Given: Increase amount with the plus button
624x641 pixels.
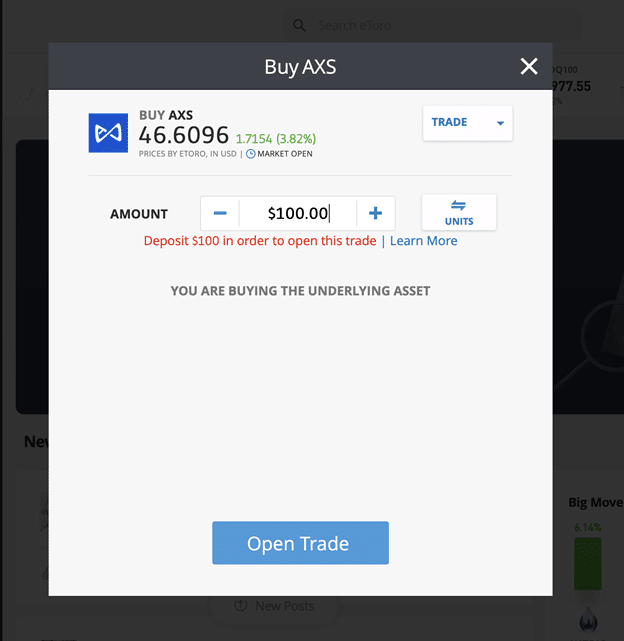Looking at the screenshot, I should (375, 213).
